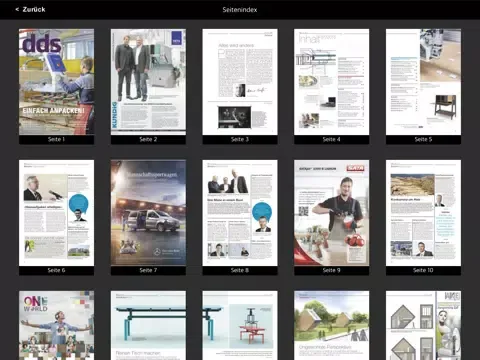The image size is (480, 360).
Task: Open the house drawings page thumbnail
Action: click(423, 325)
